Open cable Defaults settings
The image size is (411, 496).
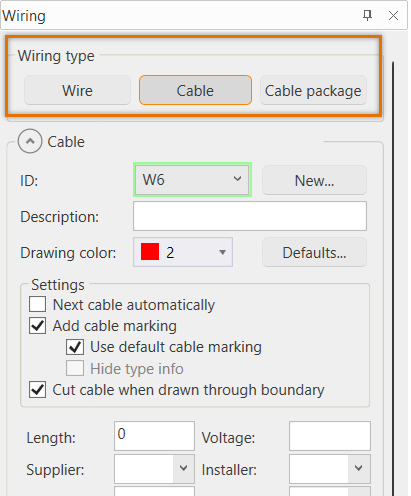click(x=314, y=252)
